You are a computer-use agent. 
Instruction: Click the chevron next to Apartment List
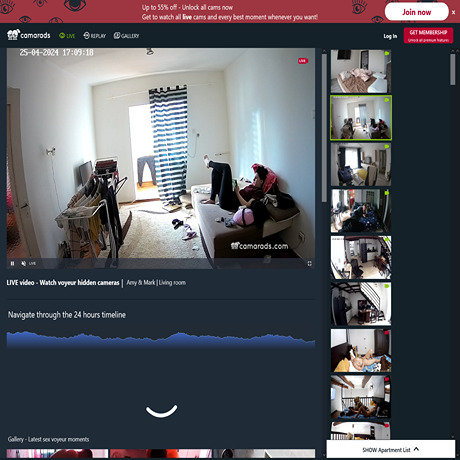[416, 449]
